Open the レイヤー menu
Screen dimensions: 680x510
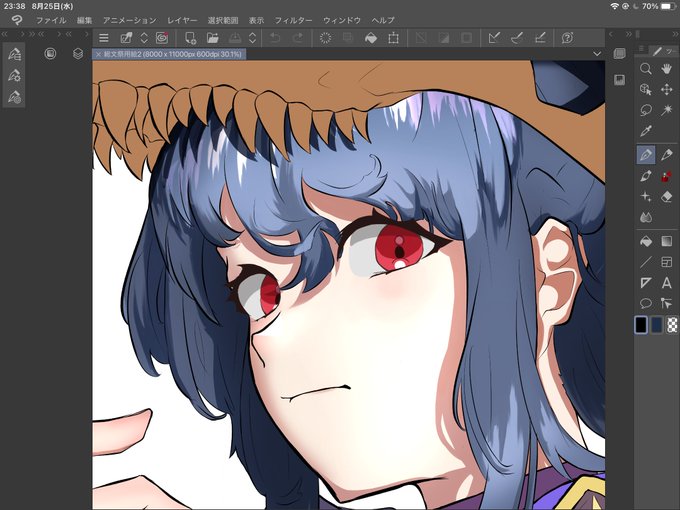point(182,20)
